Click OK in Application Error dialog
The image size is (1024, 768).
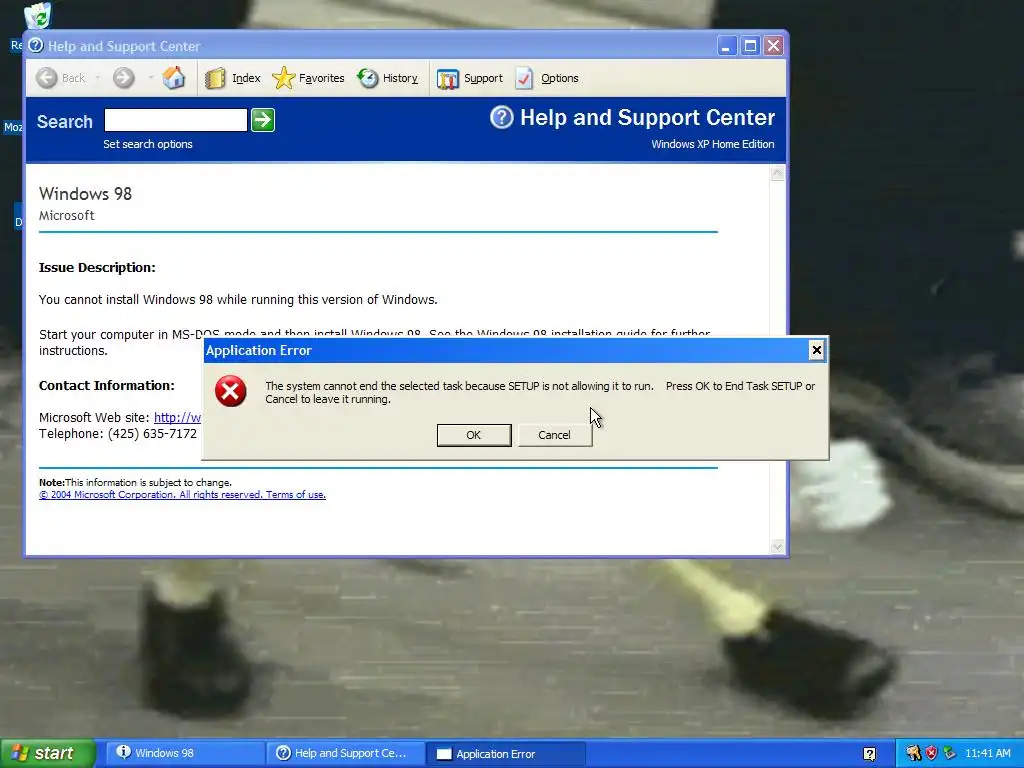pos(474,435)
